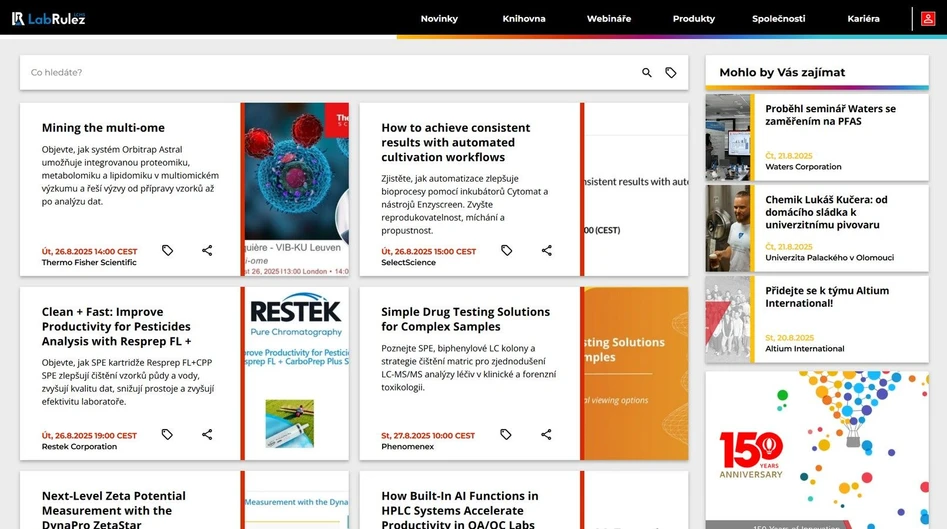Click tag icon on SelectScience webinar card
Viewport: 947px width, 529px height.
(x=506, y=250)
